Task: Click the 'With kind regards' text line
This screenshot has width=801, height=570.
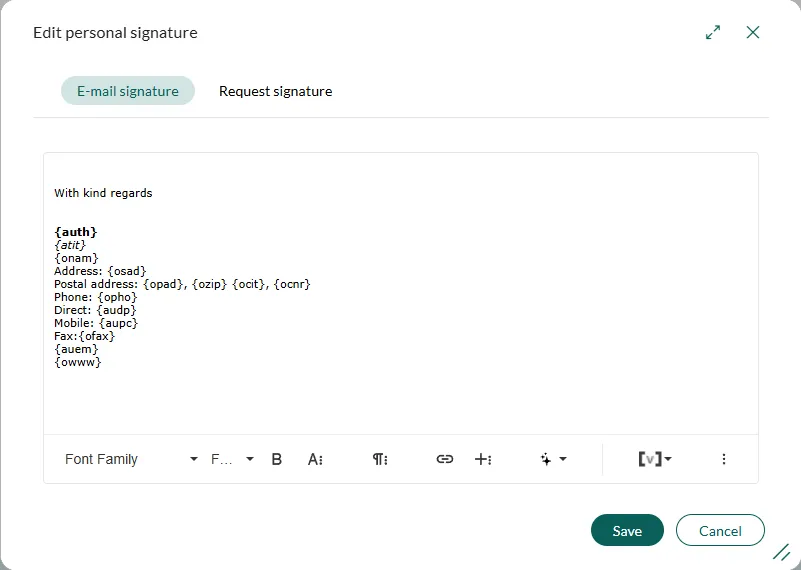Action: click(103, 193)
